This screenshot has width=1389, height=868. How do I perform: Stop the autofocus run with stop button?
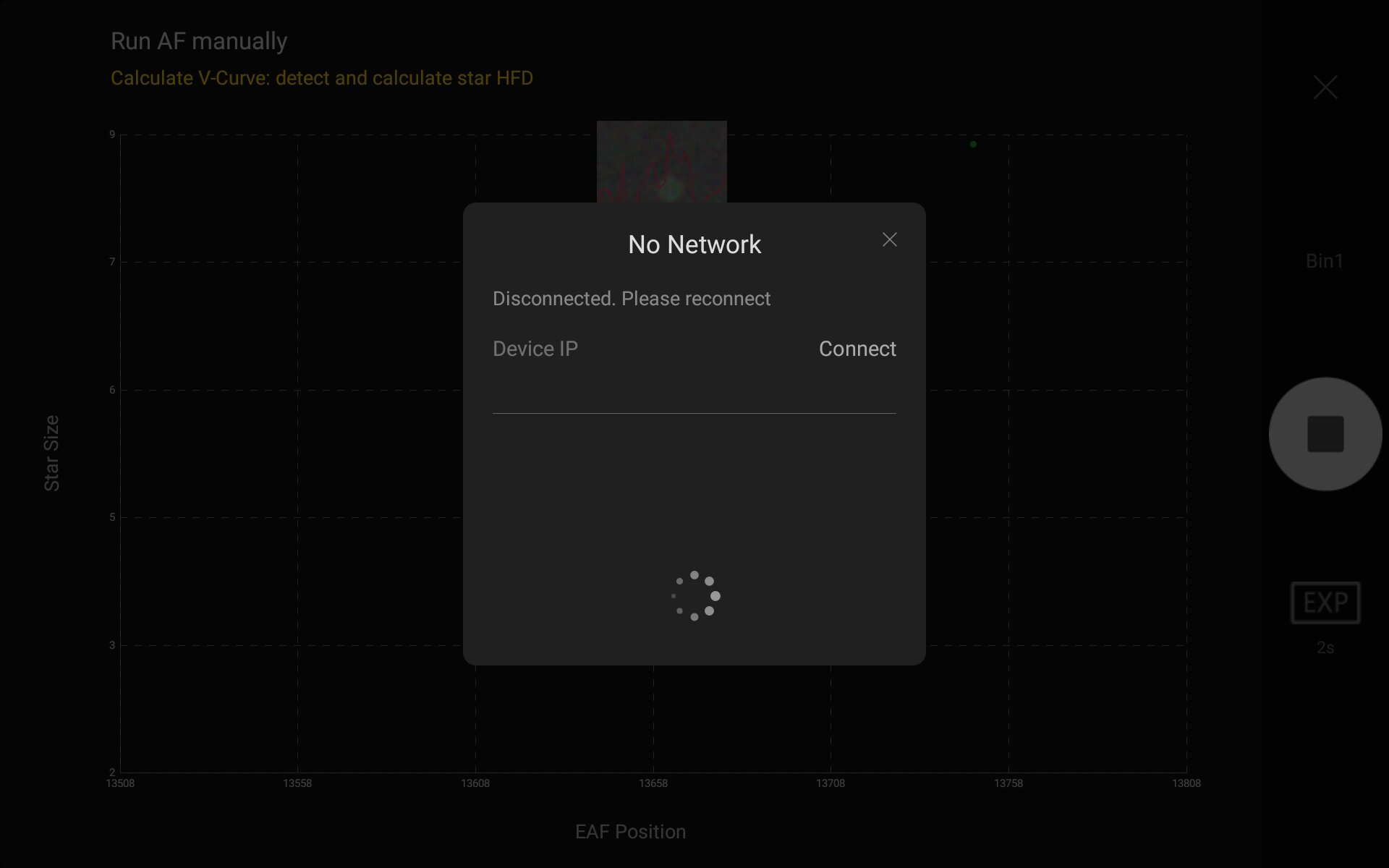(1325, 434)
